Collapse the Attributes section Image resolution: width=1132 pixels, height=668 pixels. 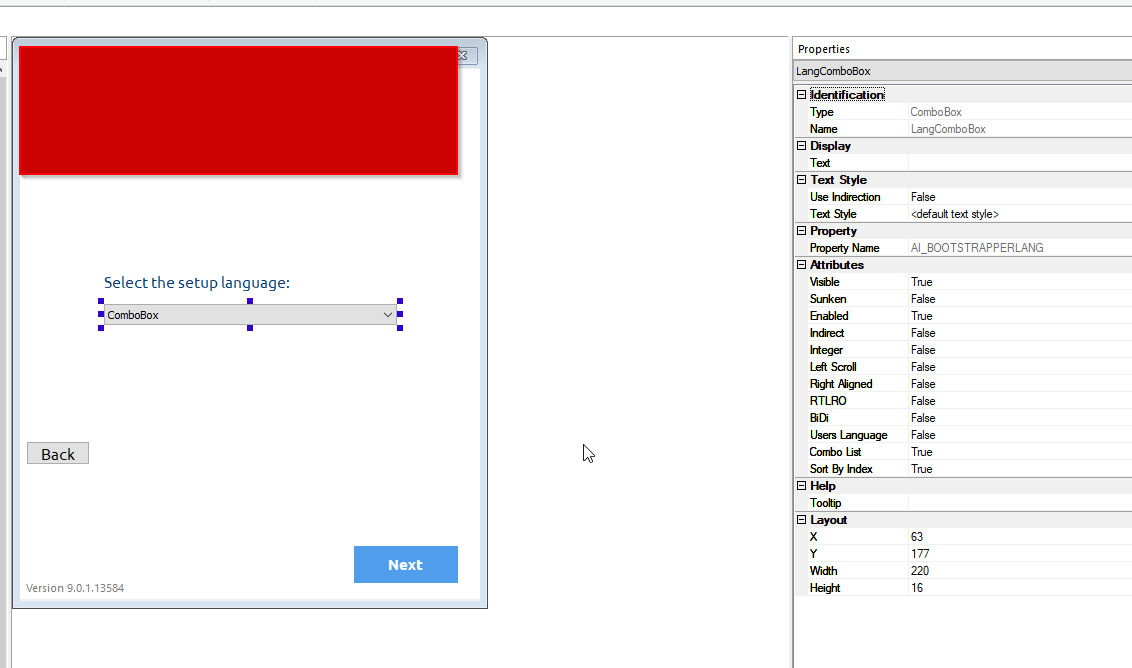801,264
